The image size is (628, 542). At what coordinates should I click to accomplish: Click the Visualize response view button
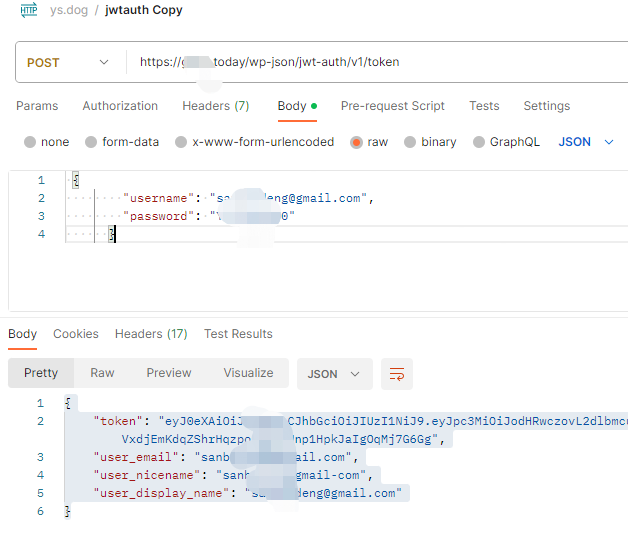point(248,373)
